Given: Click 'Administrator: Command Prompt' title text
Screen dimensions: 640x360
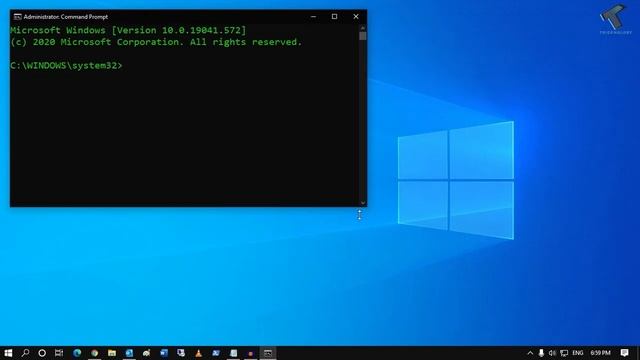Looking at the screenshot, I should (66, 17).
